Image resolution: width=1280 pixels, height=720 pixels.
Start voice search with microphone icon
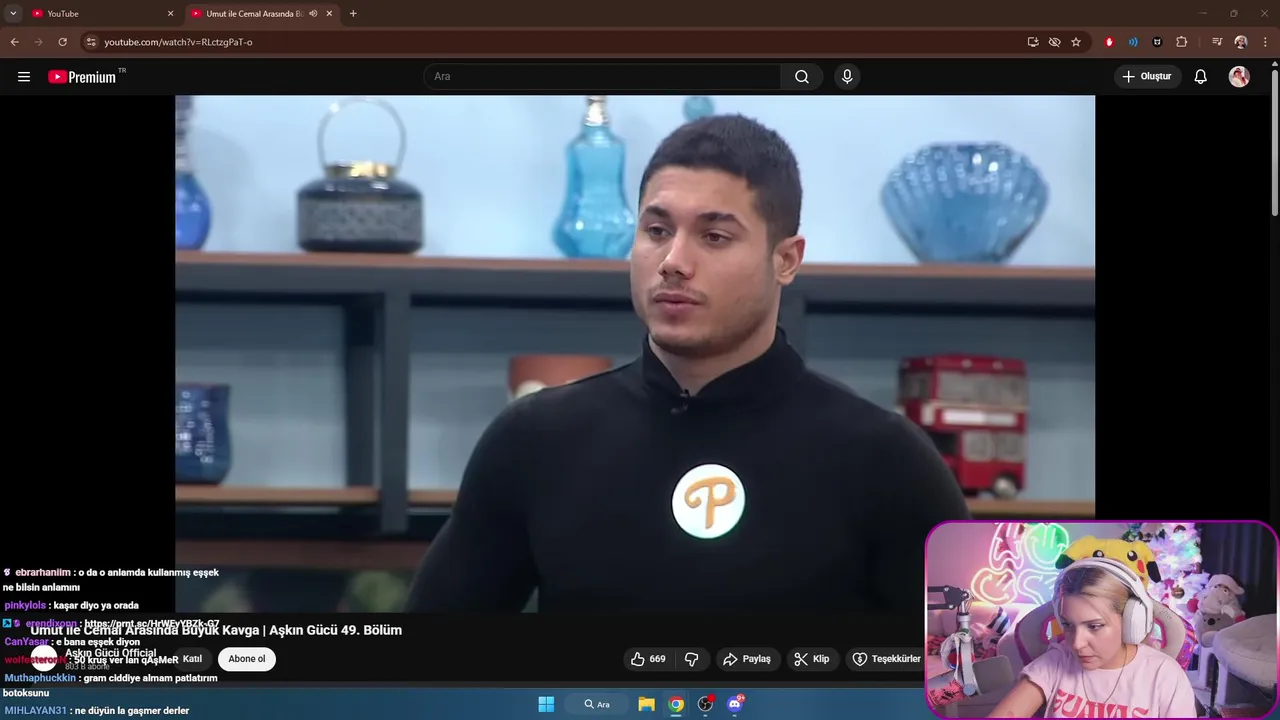[847, 77]
